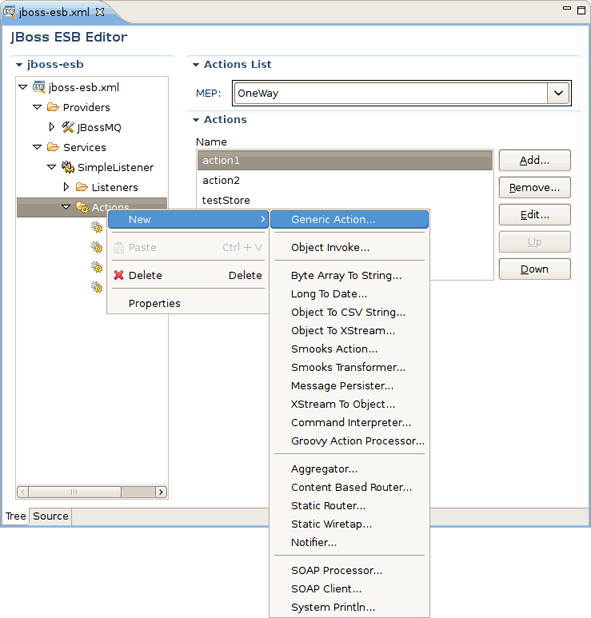Click the Add... button

(535, 160)
